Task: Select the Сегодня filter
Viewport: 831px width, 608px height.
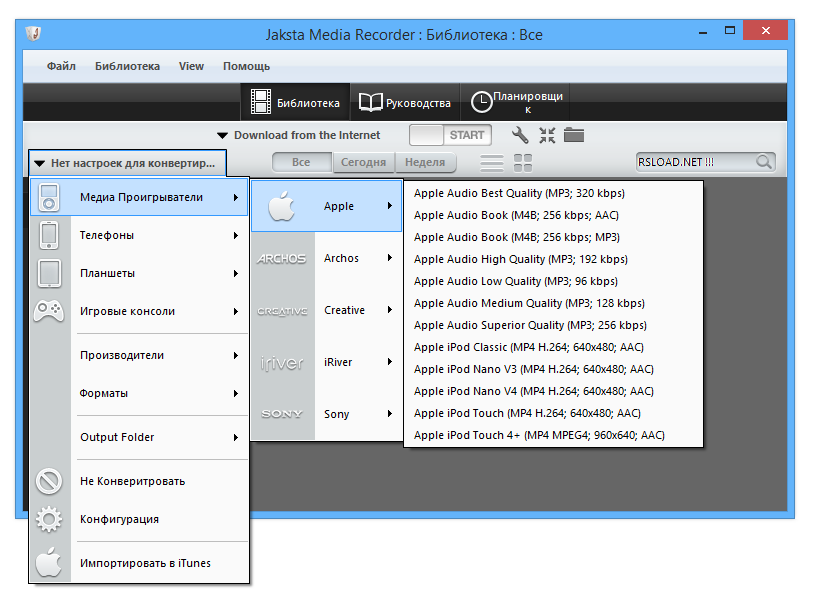Action: pyautogui.click(x=363, y=162)
